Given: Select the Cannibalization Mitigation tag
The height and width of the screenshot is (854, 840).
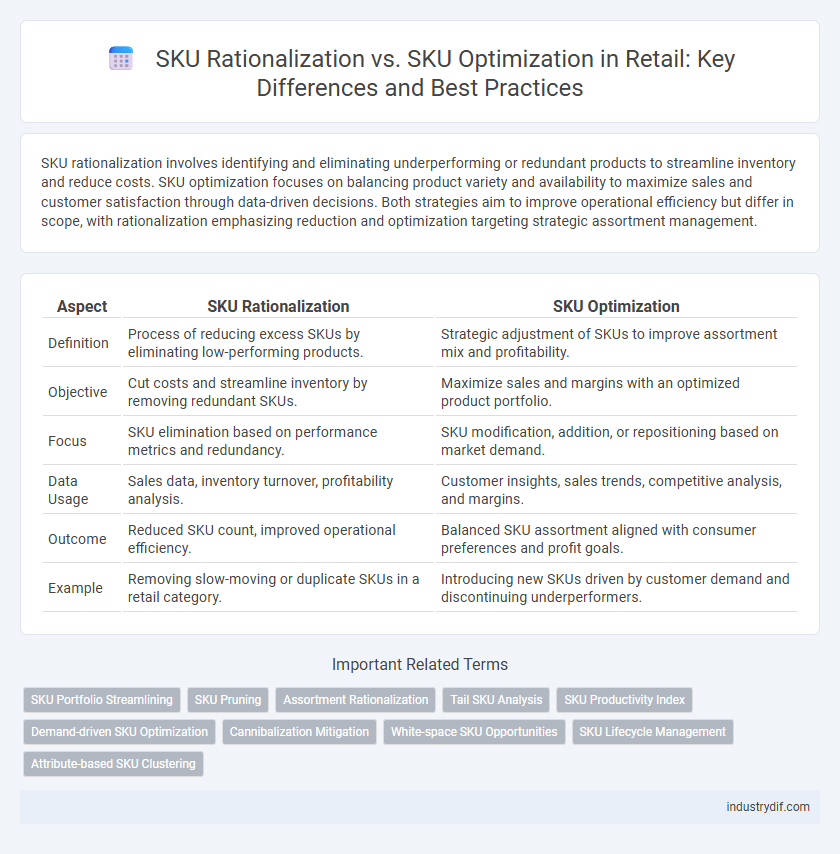Looking at the screenshot, I should pyautogui.click(x=299, y=732).
